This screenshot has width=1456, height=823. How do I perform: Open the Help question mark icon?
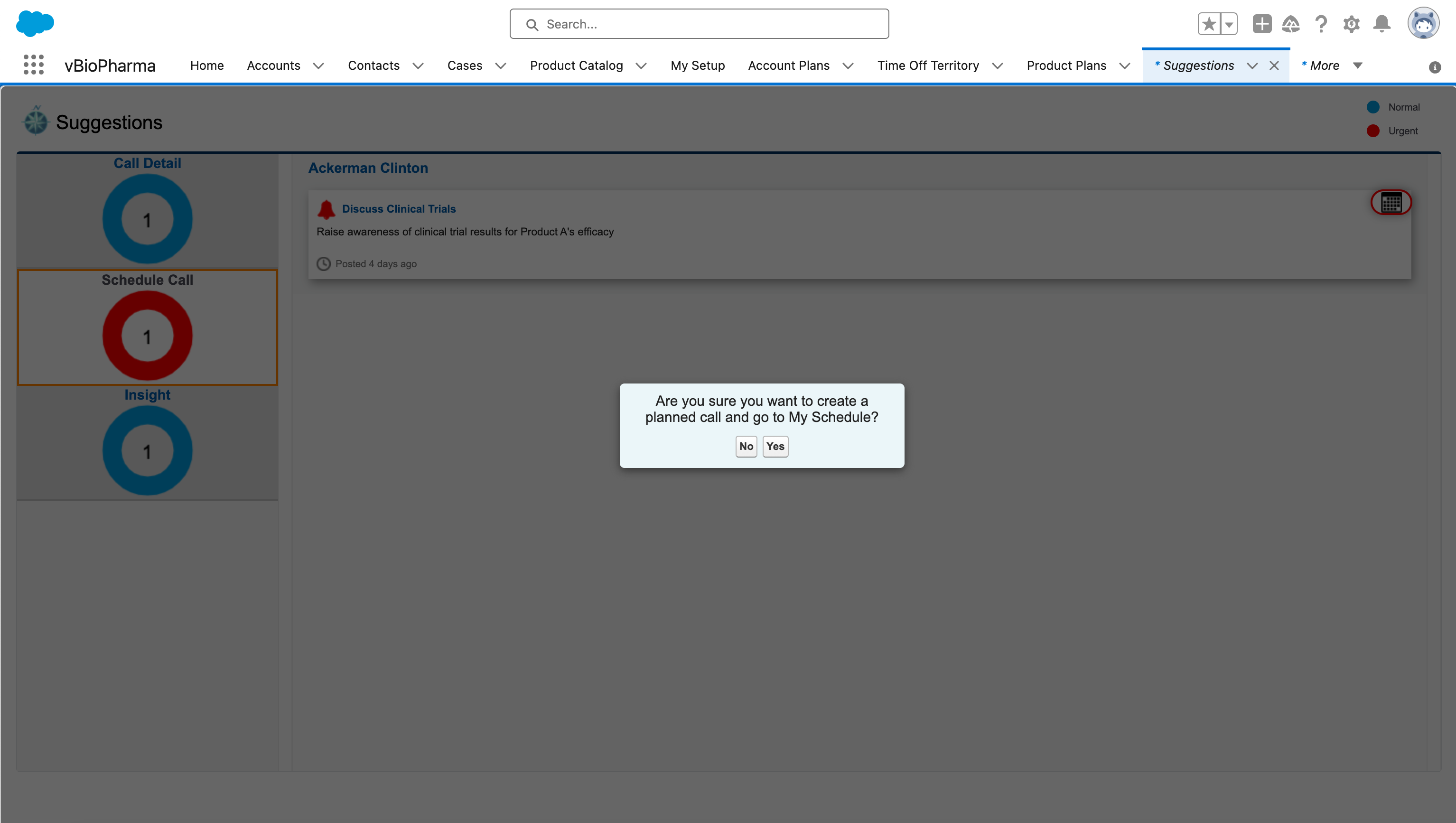[x=1321, y=24]
